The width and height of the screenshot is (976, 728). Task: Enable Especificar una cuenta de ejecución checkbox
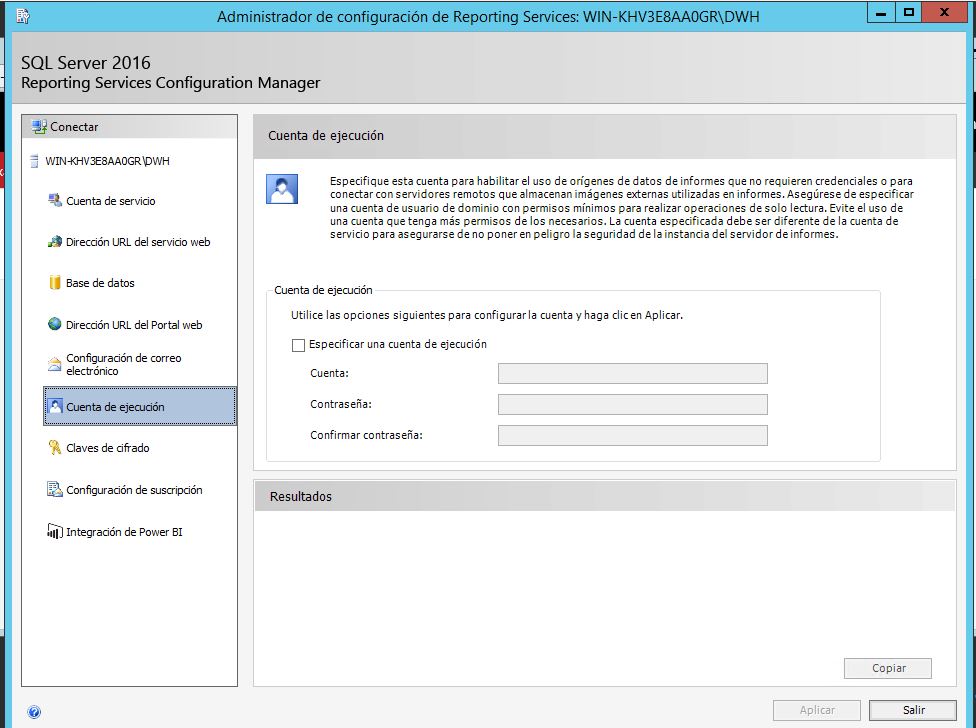pyautogui.click(x=298, y=345)
